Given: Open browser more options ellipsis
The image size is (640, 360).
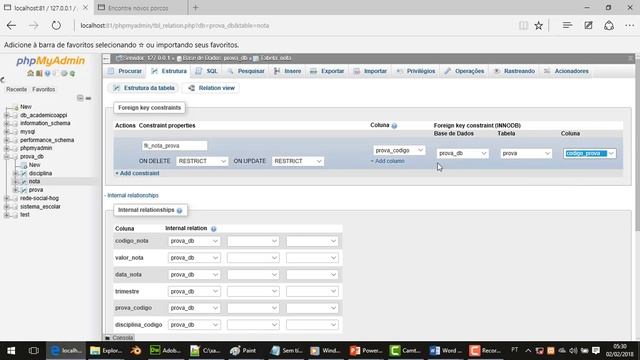Looking at the screenshot, I should 629,25.
